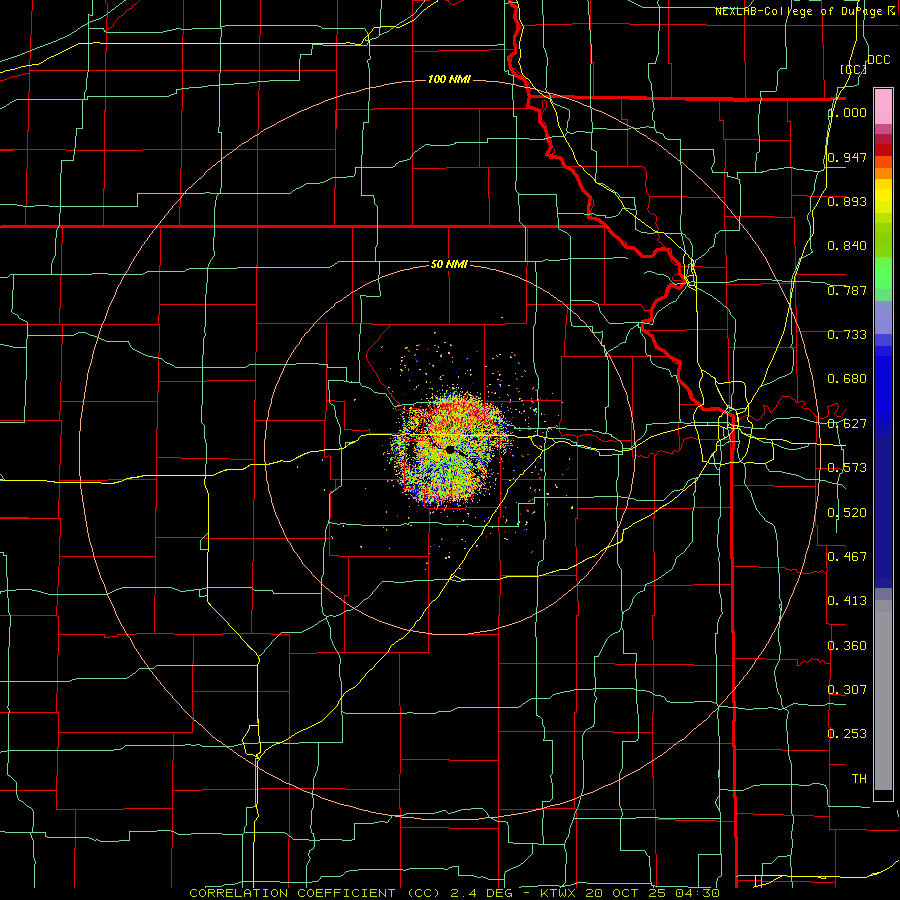Click the '20 OCT 25 04:30' timestamp
Viewport: 900px width, 900px height.
coord(653,893)
